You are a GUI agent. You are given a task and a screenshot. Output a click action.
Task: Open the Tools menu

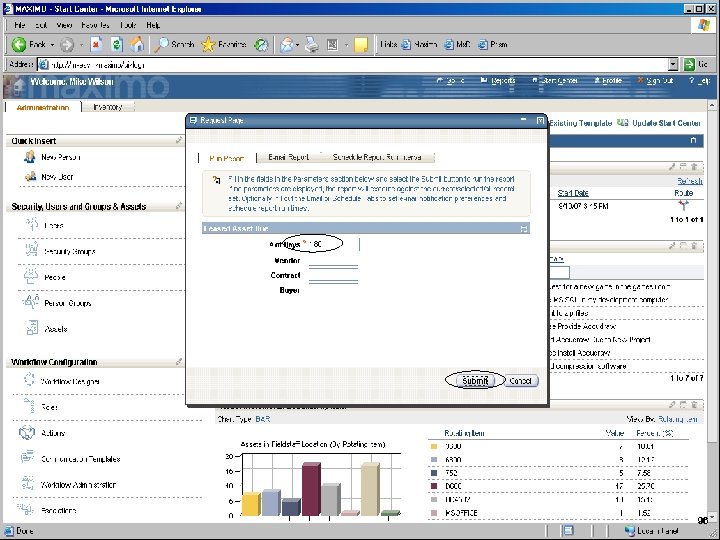coord(128,25)
